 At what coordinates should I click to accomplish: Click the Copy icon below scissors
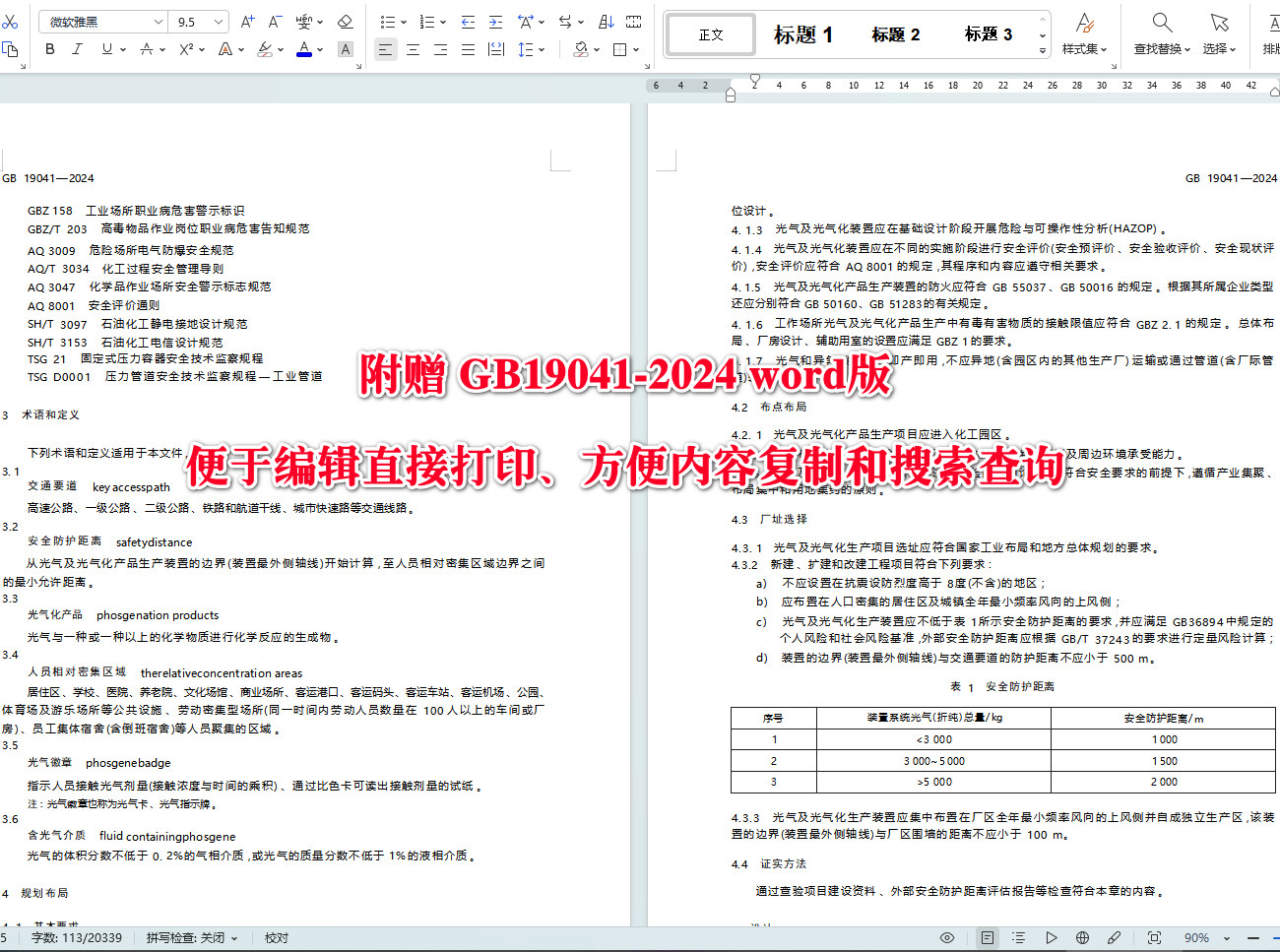10,48
